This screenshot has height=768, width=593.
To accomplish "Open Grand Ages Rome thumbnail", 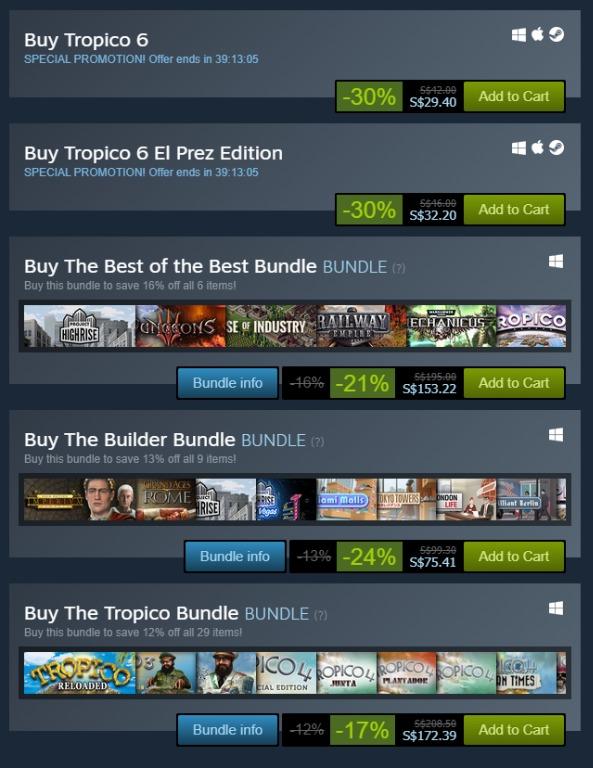I will [166, 500].
